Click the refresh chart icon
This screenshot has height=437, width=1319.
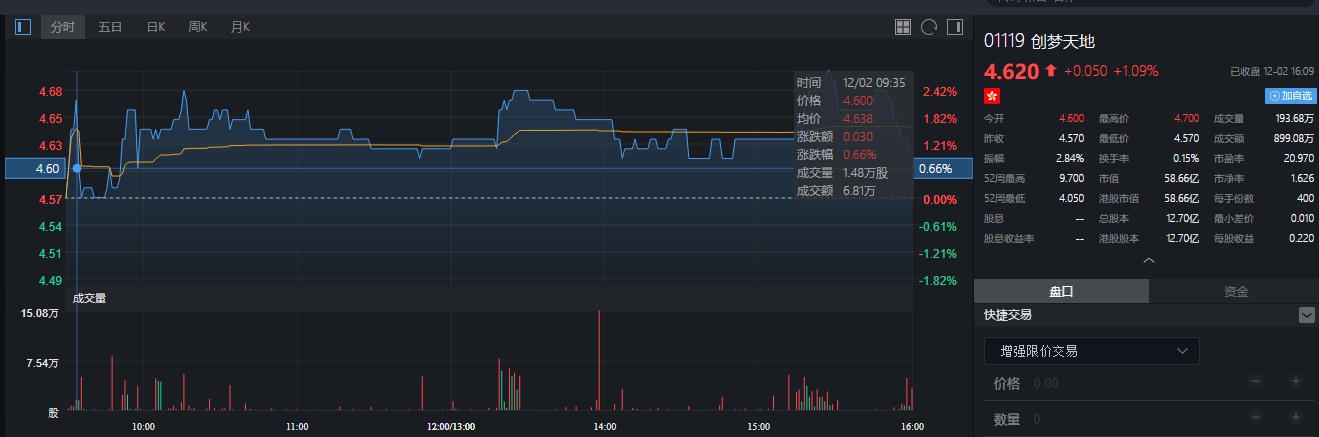[x=929, y=27]
